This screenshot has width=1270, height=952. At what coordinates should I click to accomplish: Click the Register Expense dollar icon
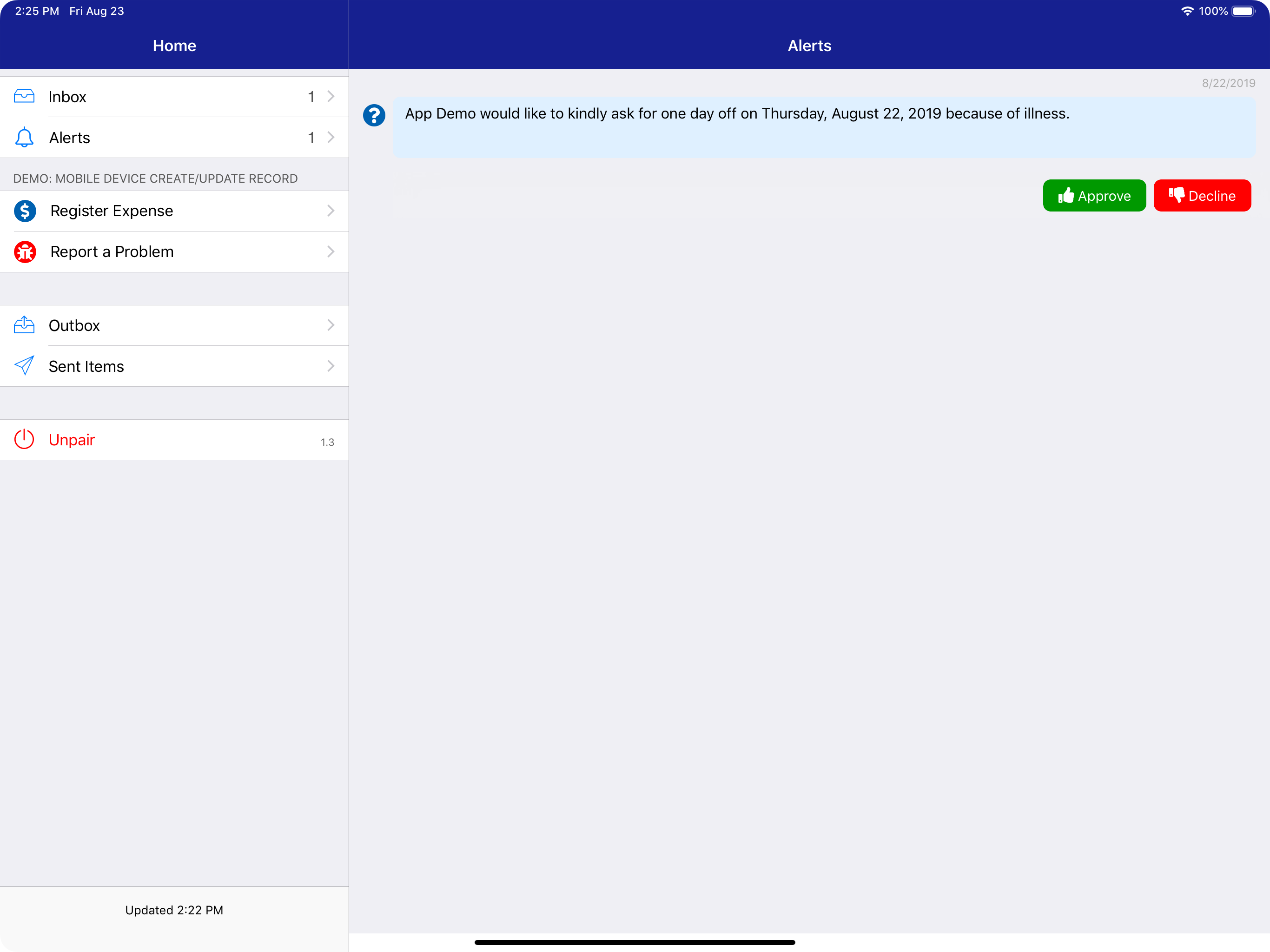(x=25, y=211)
